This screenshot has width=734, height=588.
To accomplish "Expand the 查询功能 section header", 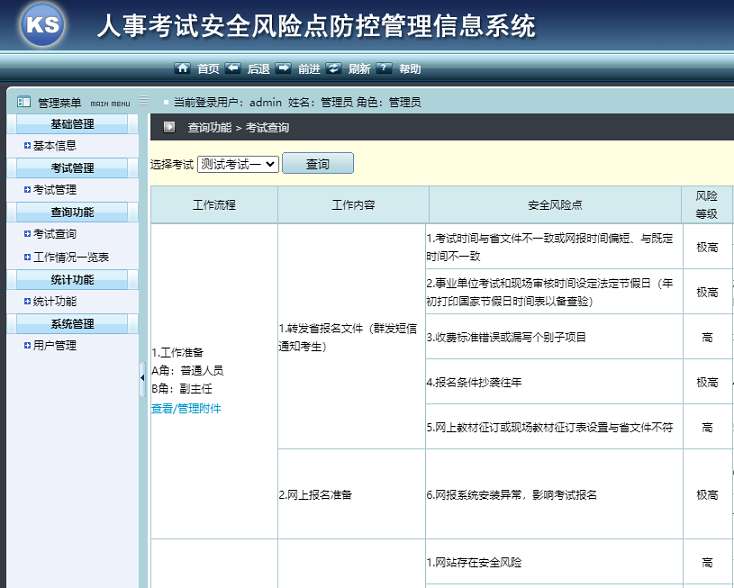I will [72, 212].
